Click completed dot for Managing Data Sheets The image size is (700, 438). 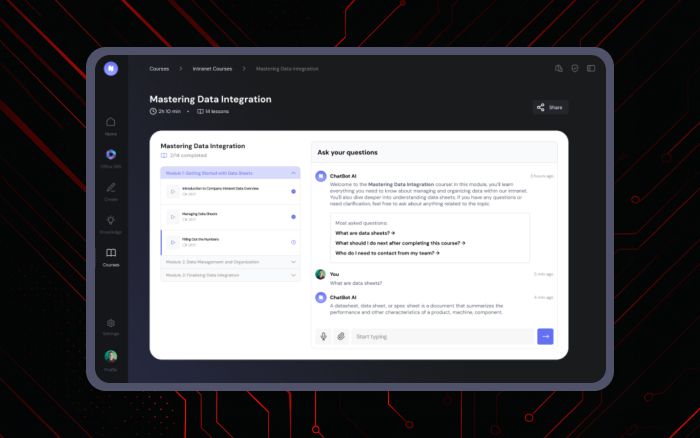click(x=293, y=217)
